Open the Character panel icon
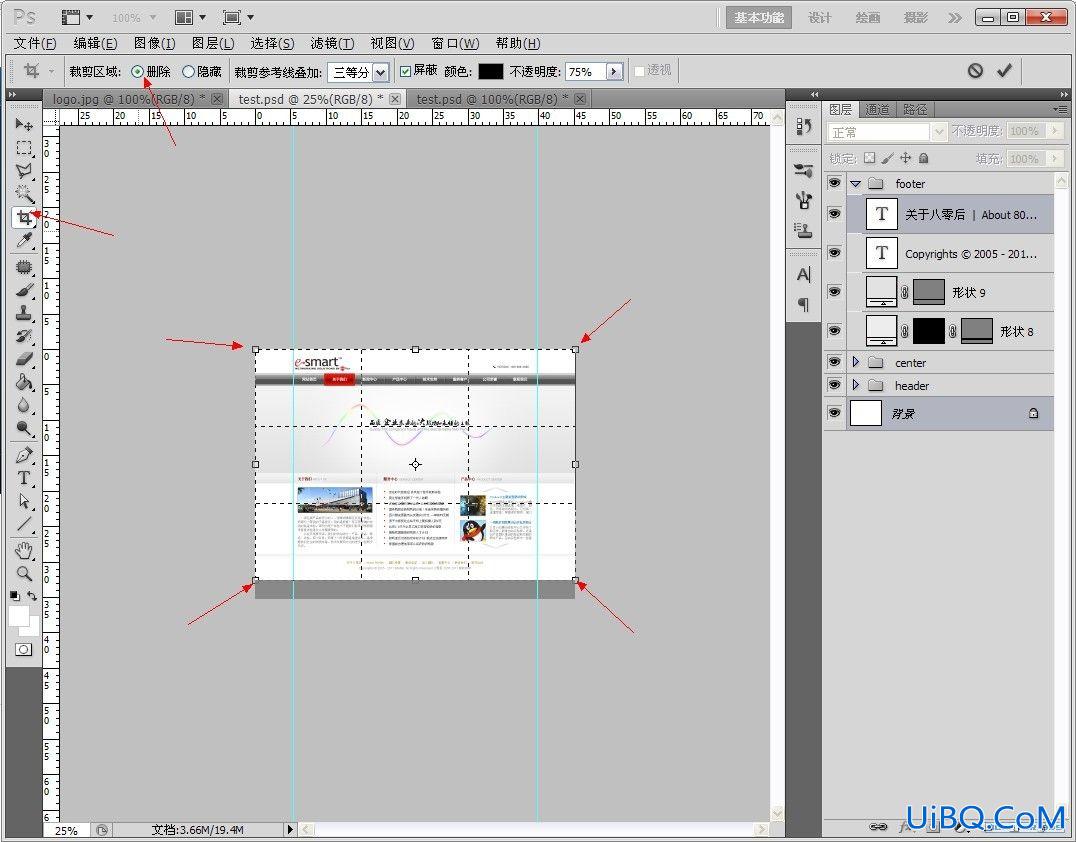 click(x=804, y=274)
